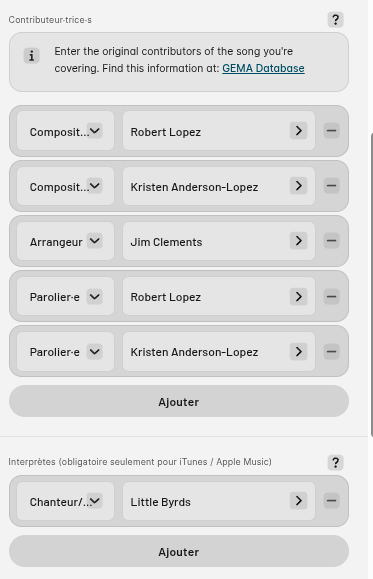The height and width of the screenshot is (579, 373).
Task: Remove the Little Byrds performer row
Action: click(x=332, y=501)
